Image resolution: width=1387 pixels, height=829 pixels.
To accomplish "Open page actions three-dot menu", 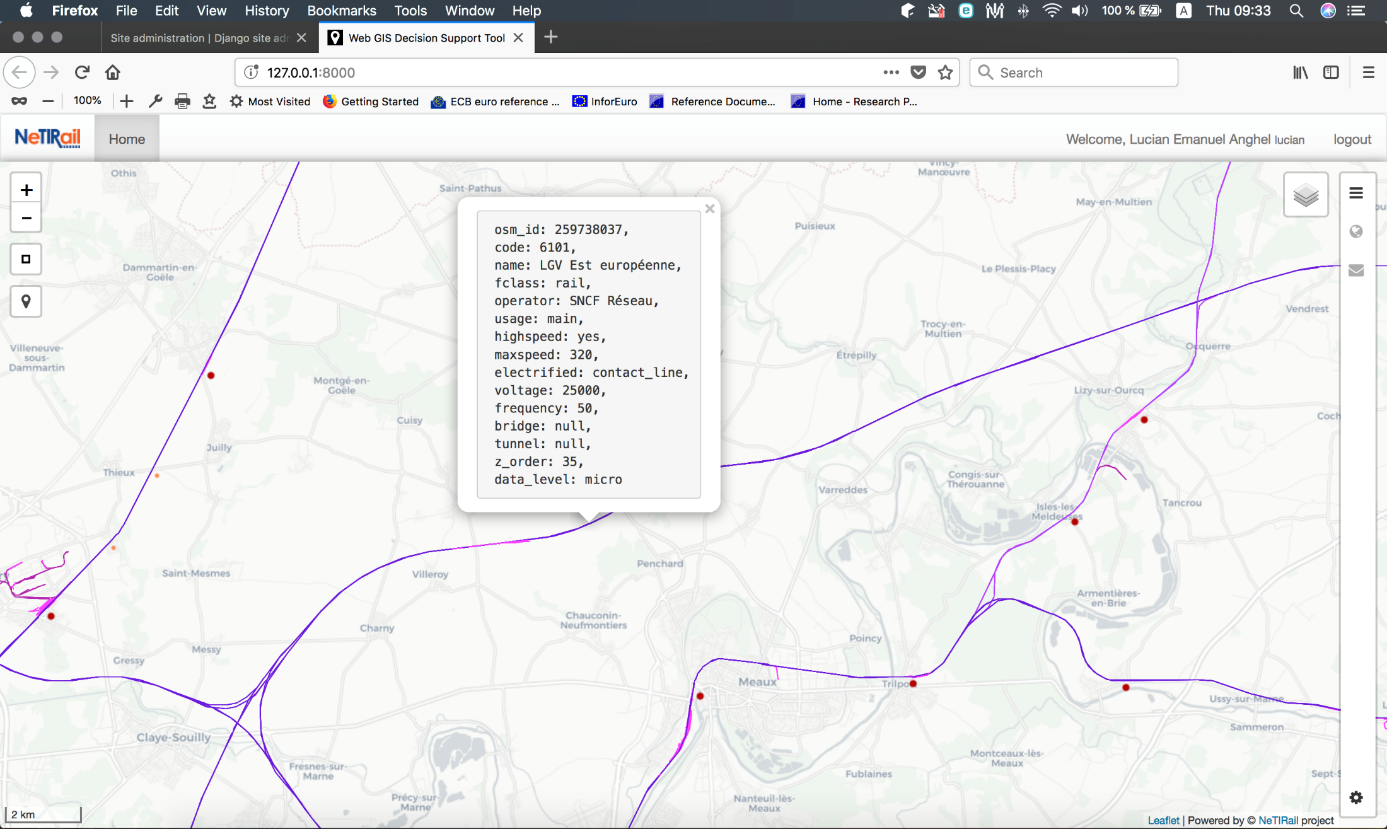I will (891, 73).
